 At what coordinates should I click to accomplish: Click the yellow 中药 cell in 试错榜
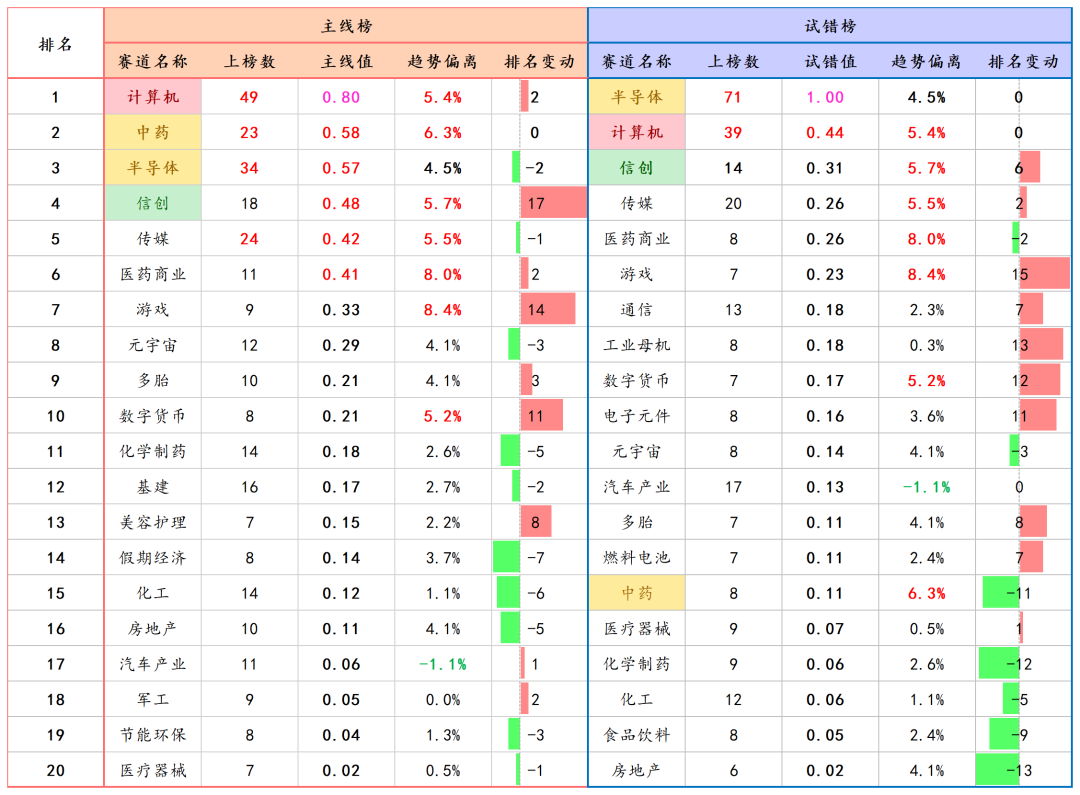(637, 593)
